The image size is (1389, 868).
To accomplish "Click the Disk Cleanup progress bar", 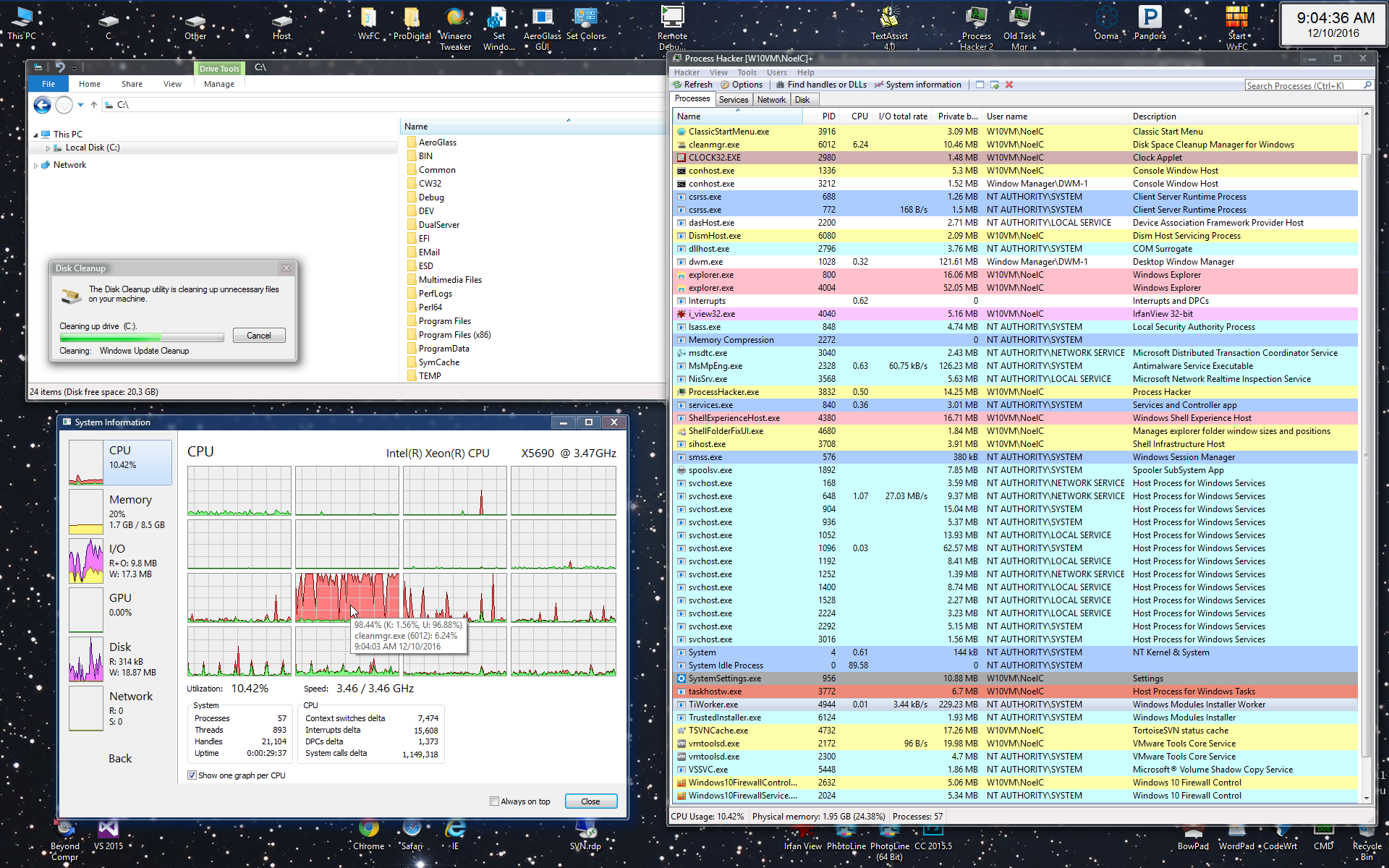I will click(142, 338).
